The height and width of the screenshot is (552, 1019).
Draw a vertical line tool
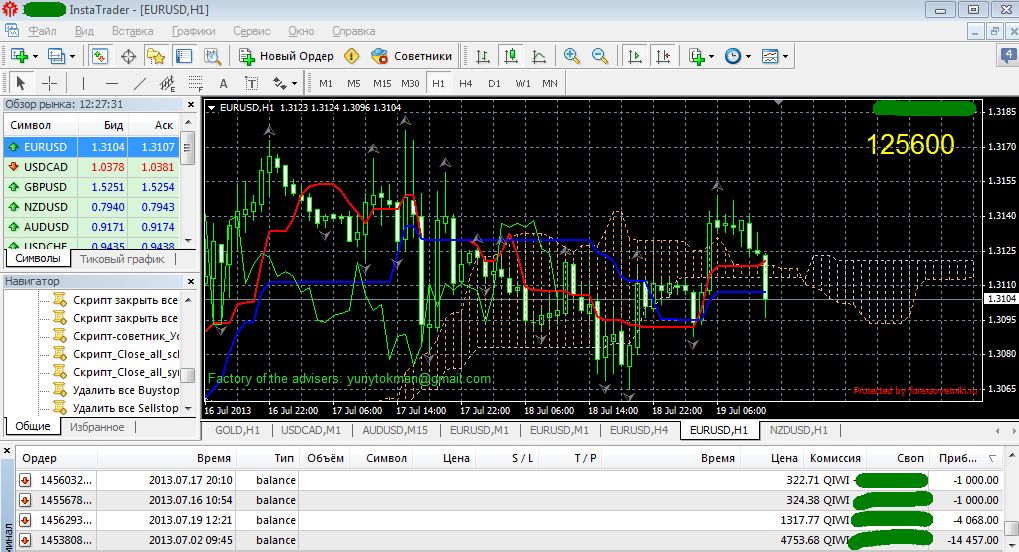pyautogui.click(x=83, y=83)
